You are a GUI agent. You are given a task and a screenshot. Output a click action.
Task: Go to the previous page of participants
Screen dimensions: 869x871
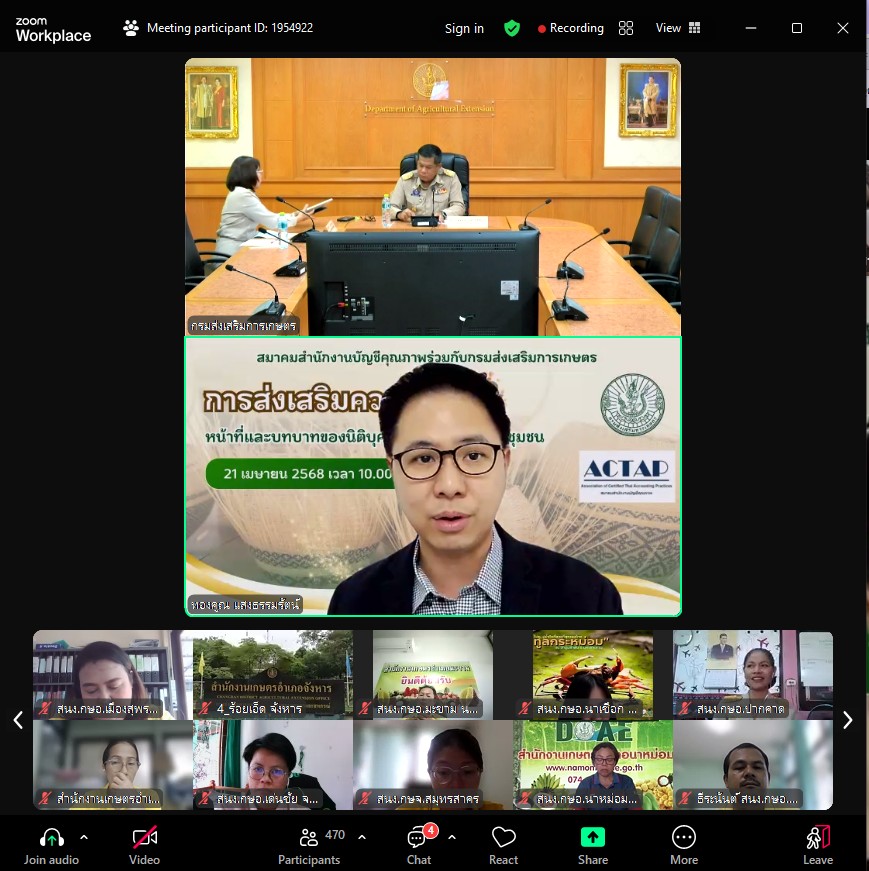17,720
